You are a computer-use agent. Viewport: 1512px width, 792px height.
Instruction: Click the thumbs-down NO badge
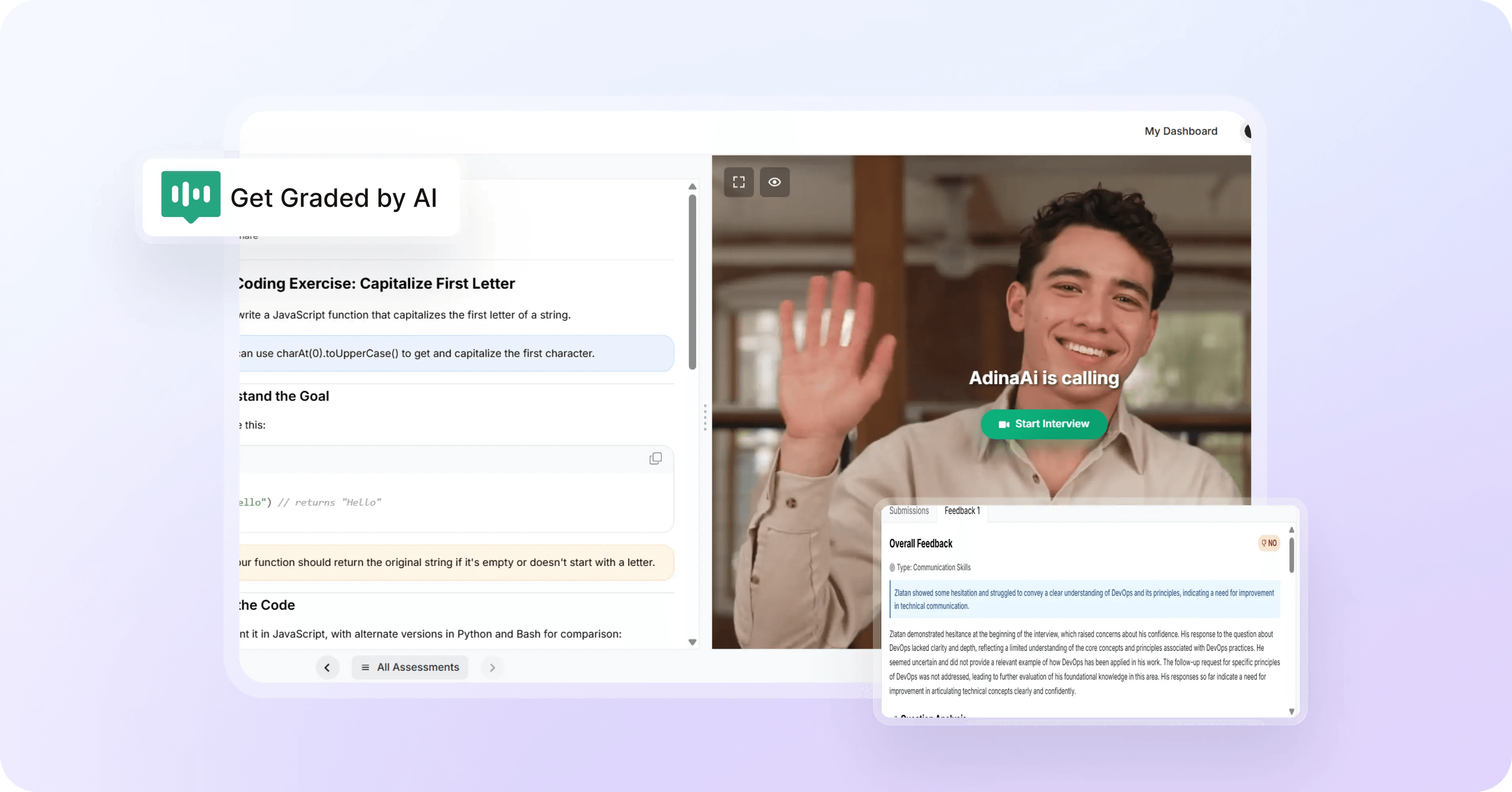click(x=1269, y=543)
